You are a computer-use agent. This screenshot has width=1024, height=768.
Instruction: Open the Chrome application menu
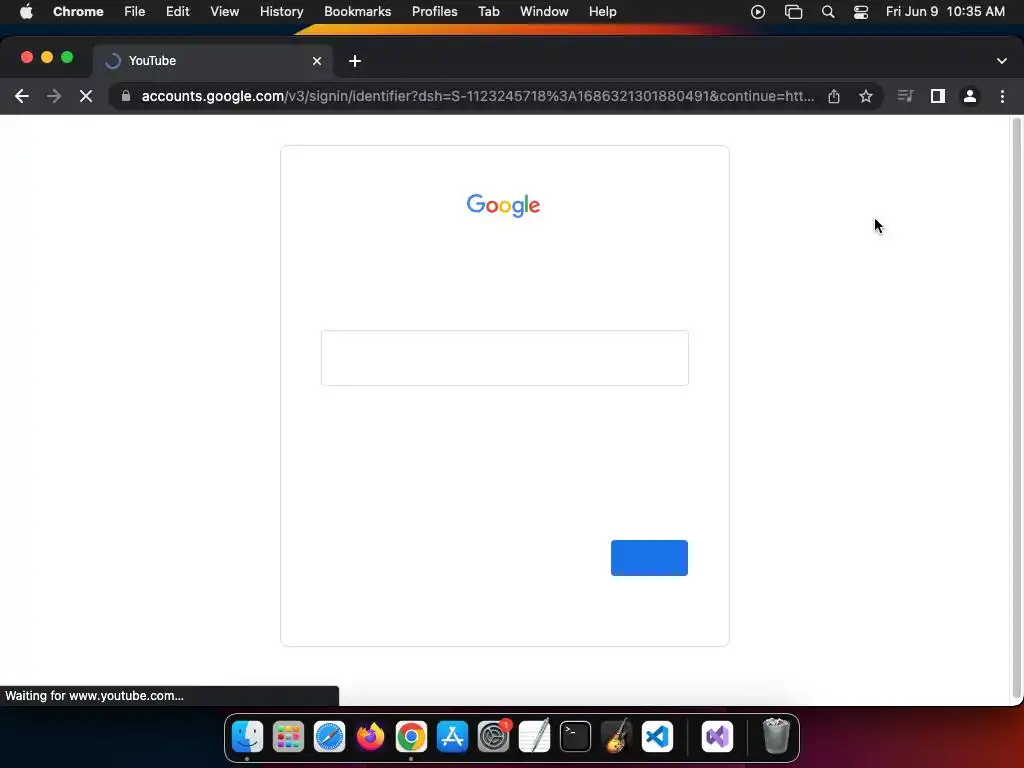click(x=78, y=12)
